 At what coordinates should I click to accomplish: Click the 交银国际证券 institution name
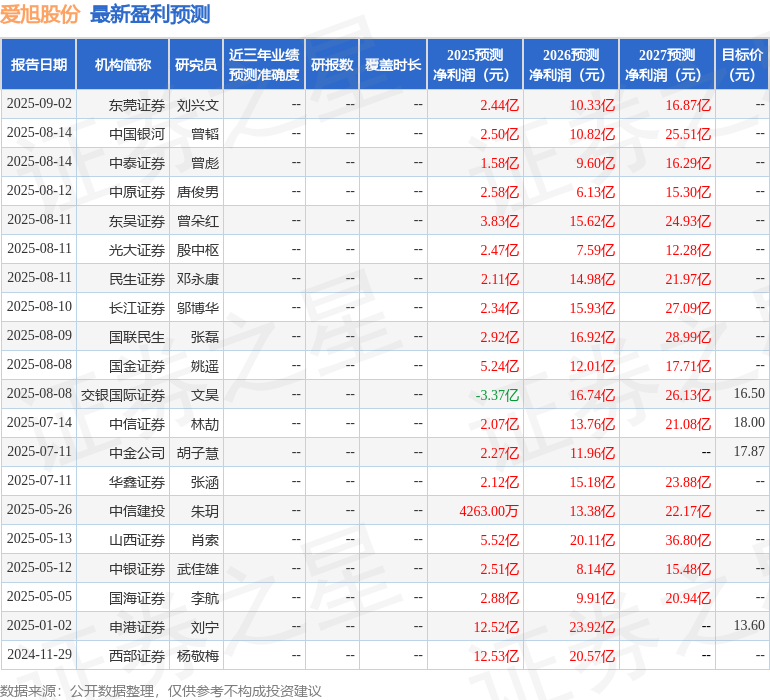[123, 395]
